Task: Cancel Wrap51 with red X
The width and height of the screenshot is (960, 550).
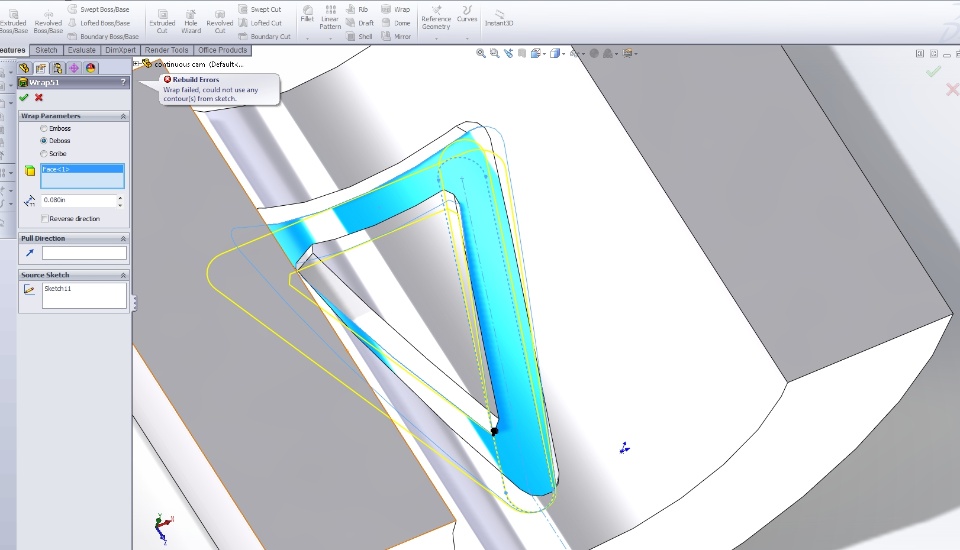Action: click(39, 97)
